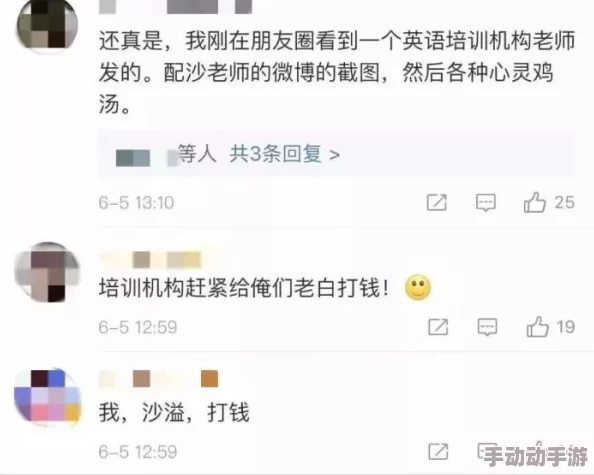Share the English training teacher comment
Viewport: 594px width, 475px height.
click(437, 202)
